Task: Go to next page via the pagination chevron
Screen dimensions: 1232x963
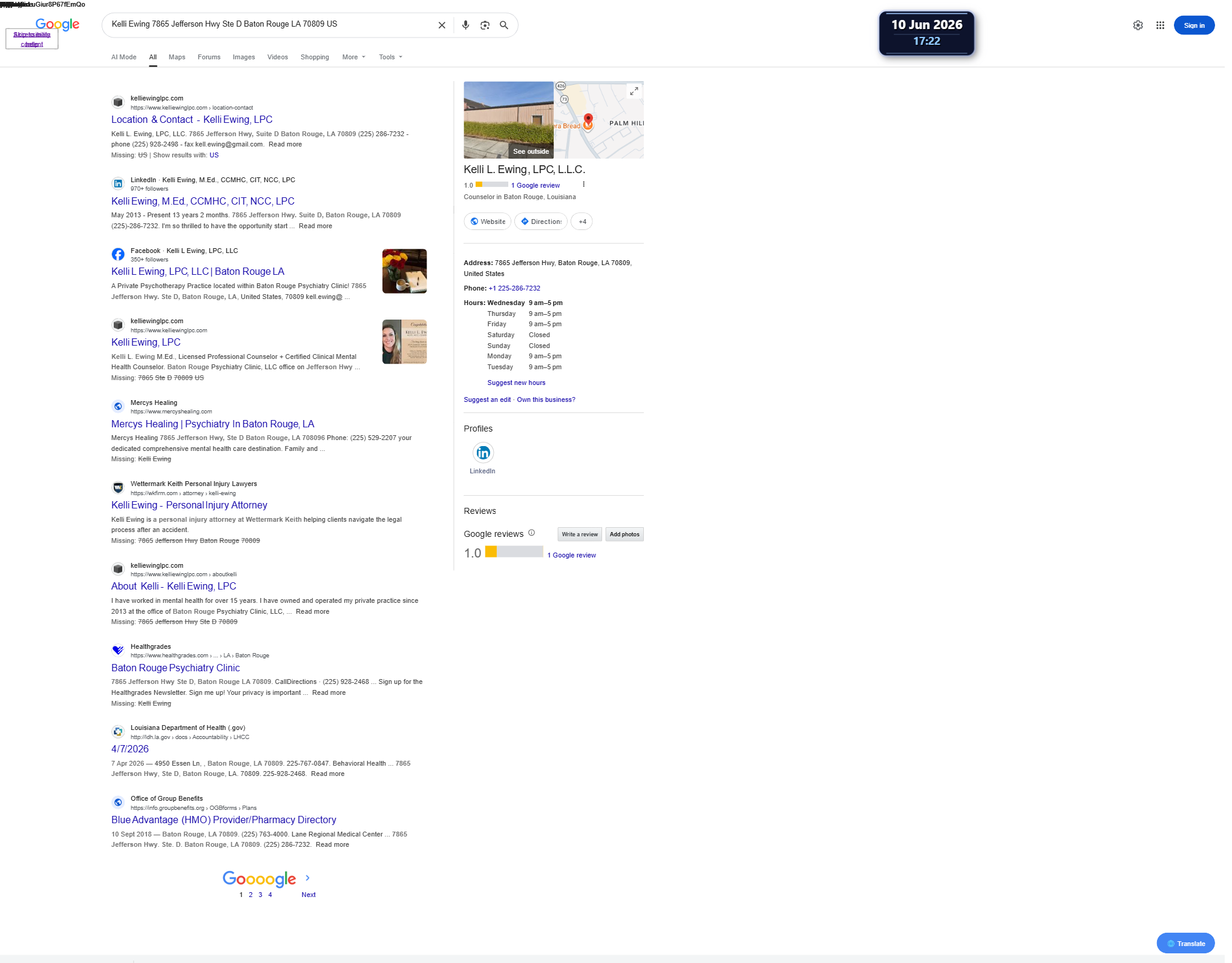Action: [307, 878]
